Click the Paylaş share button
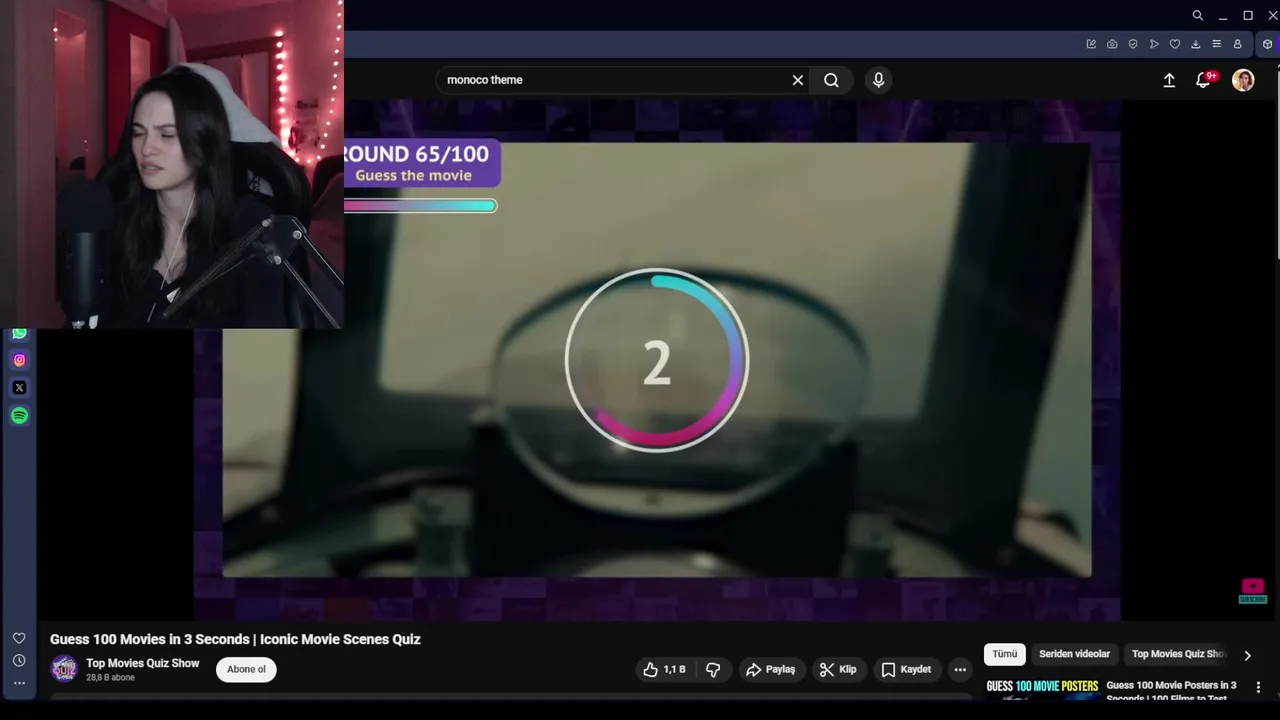1280x720 pixels. tap(770, 670)
